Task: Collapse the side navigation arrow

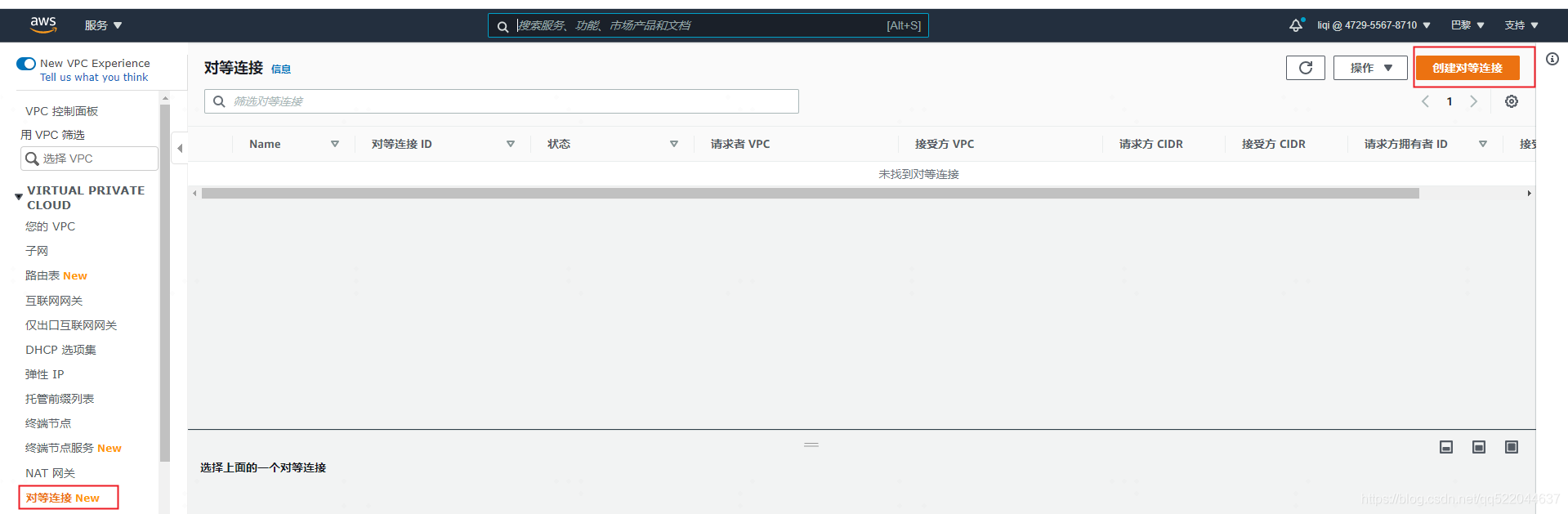Action: (180, 148)
